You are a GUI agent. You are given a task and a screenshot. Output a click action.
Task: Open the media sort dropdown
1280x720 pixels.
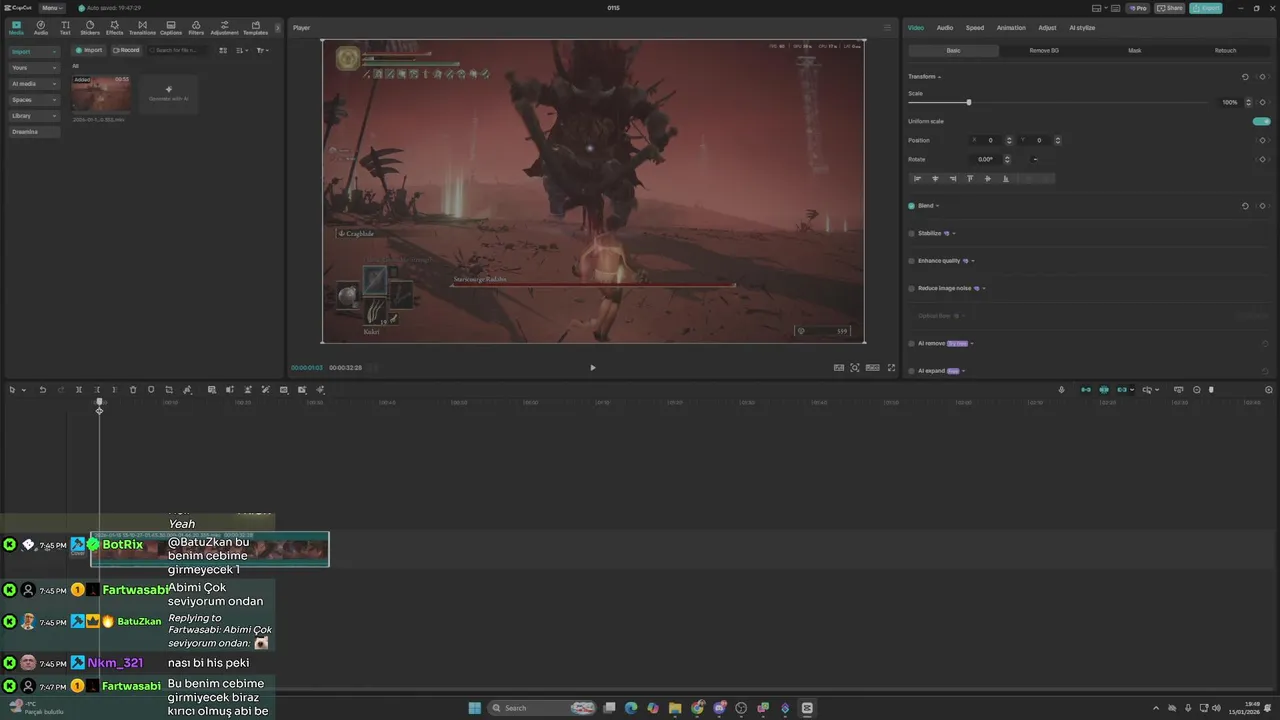(x=241, y=50)
